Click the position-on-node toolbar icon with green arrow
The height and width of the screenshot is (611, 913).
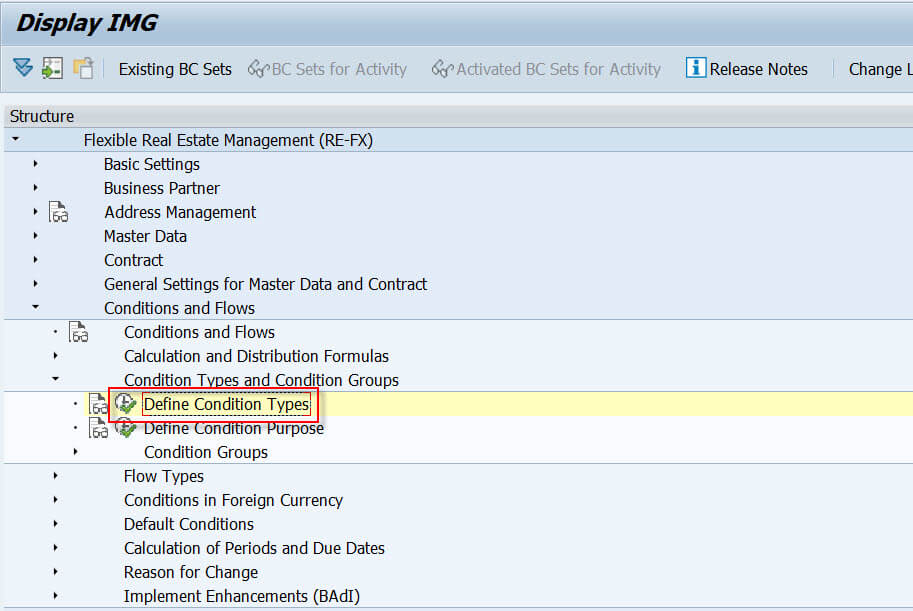pyautogui.click(x=52, y=68)
